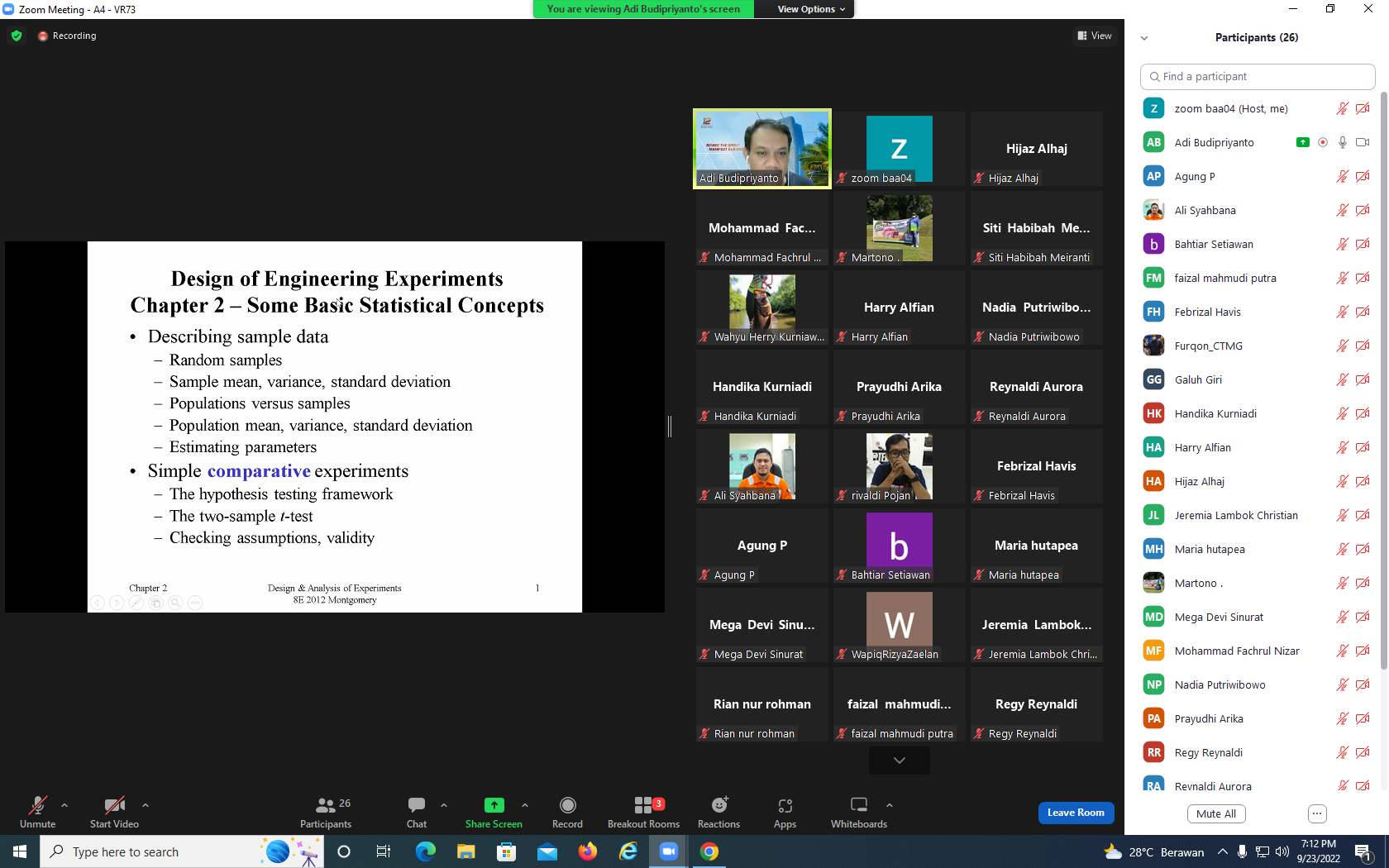Open Microsoft Edge from taskbar
Image resolution: width=1389 pixels, height=868 pixels.
(x=425, y=851)
